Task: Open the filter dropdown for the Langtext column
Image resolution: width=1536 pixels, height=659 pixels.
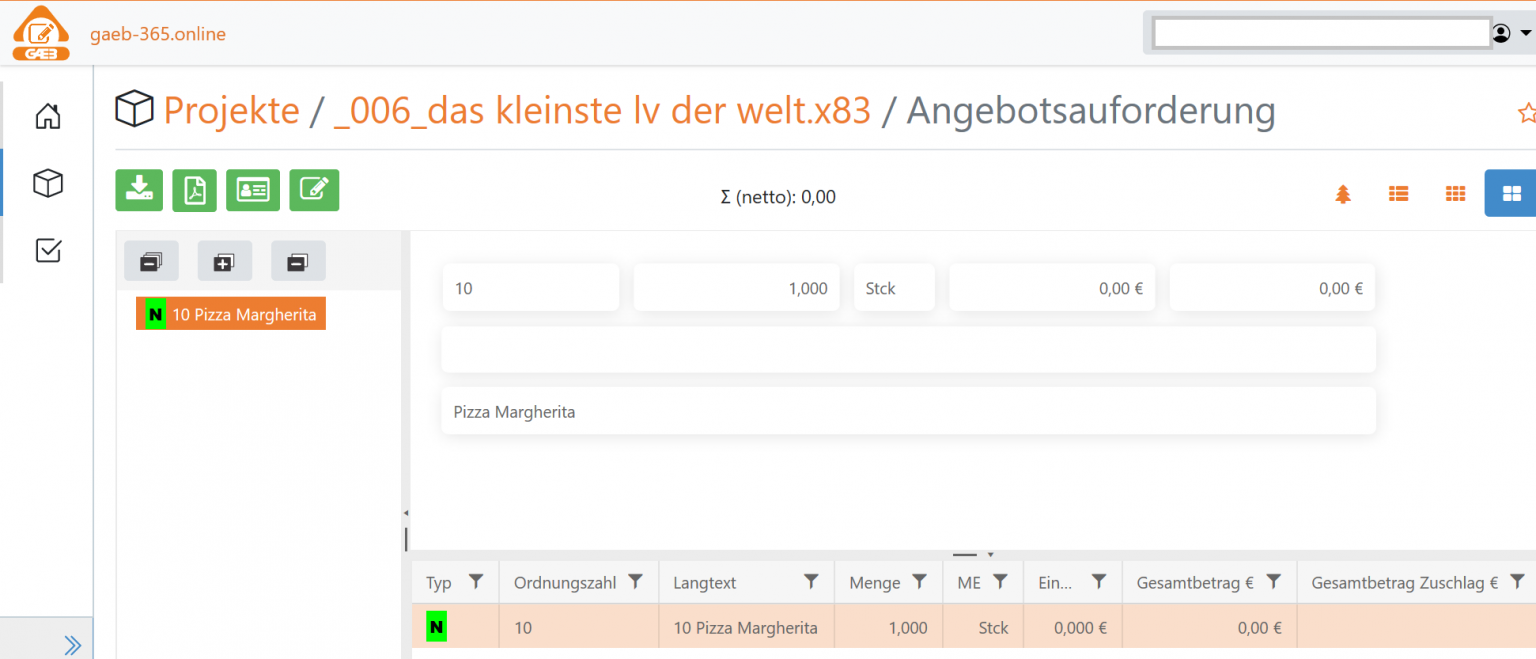Action: pyautogui.click(x=812, y=581)
